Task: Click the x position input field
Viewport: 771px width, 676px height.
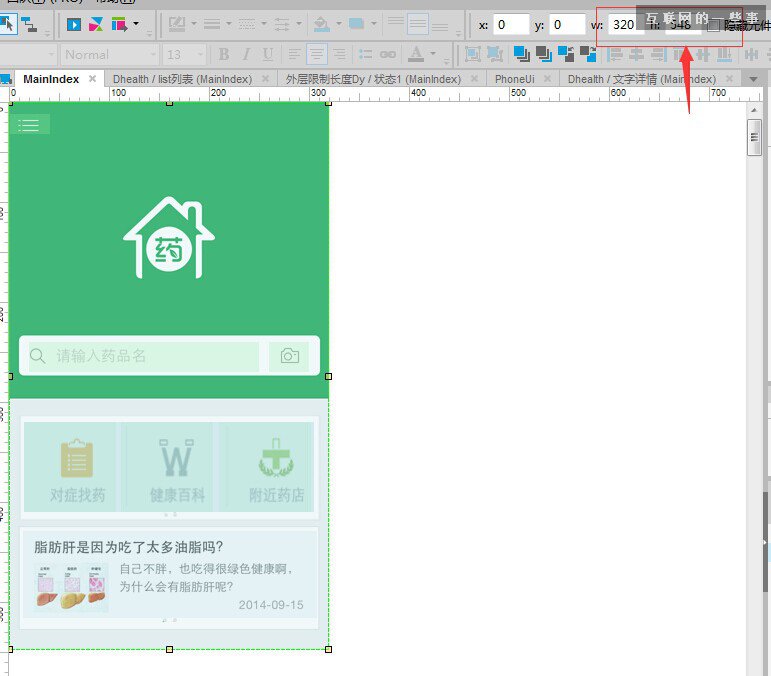Action: 510,24
